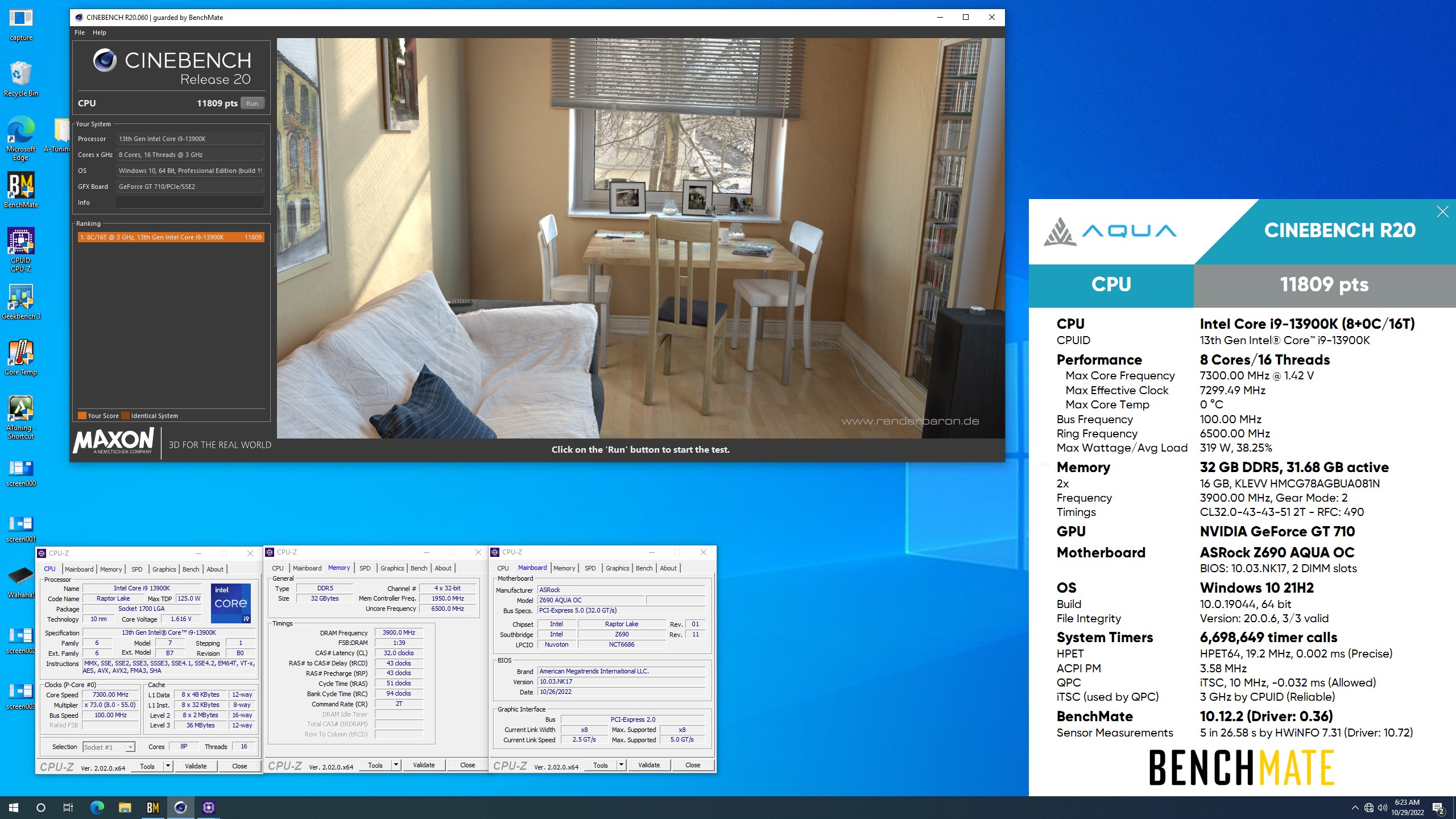Open the Cinebench Help menu

click(100, 32)
